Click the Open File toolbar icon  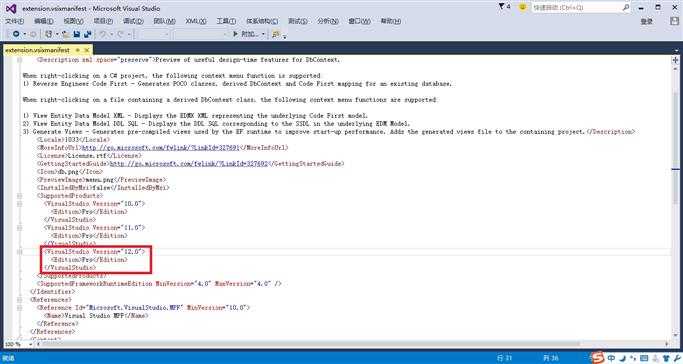click(x=66, y=34)
